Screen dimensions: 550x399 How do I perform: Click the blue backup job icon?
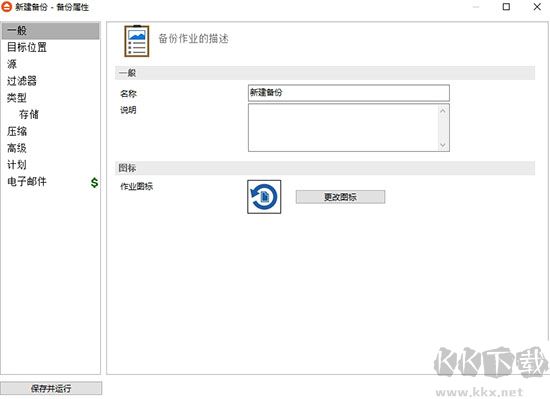(264, 197)
